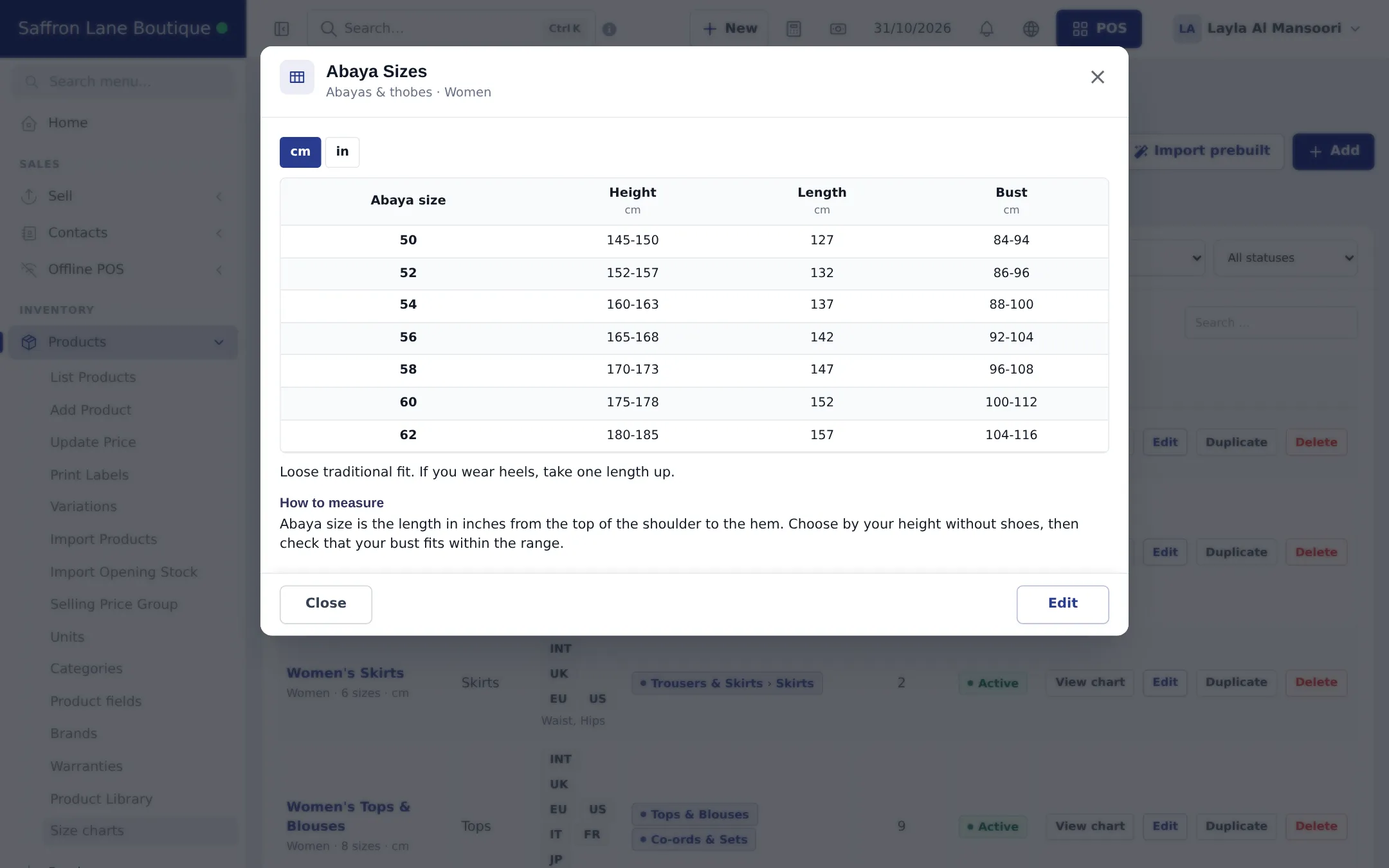This screenshot has height=868, width=1389.
Task: Expand the Sell menu
Action: (x=123, y=196)
